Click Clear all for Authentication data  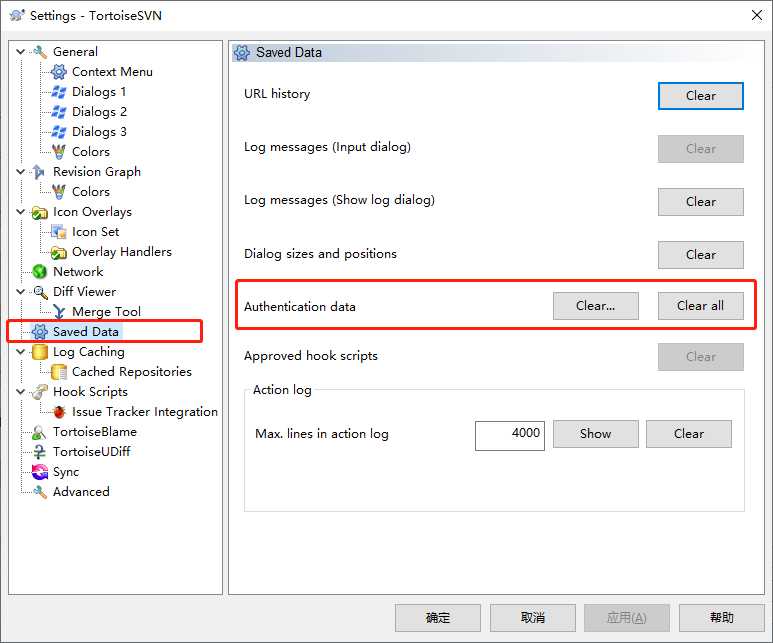[x=701, y=306]
